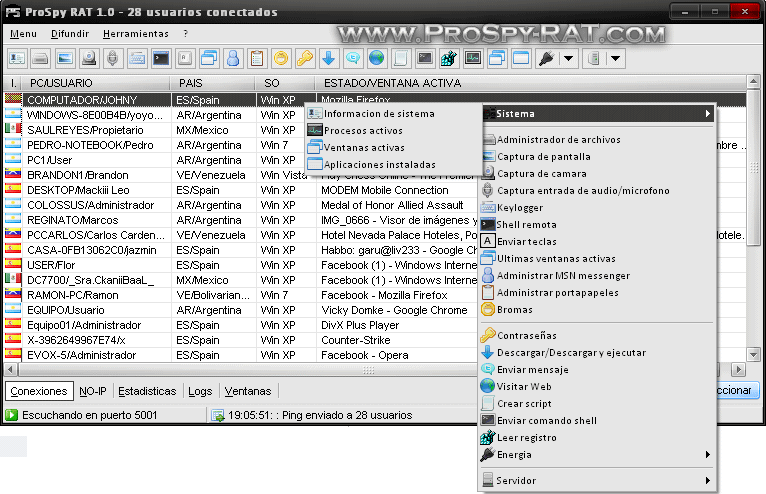Click the vertical scrollbar up arrow
Viewport: 766px width, 494px height.
pyautogui.click(x=753, y=82)
